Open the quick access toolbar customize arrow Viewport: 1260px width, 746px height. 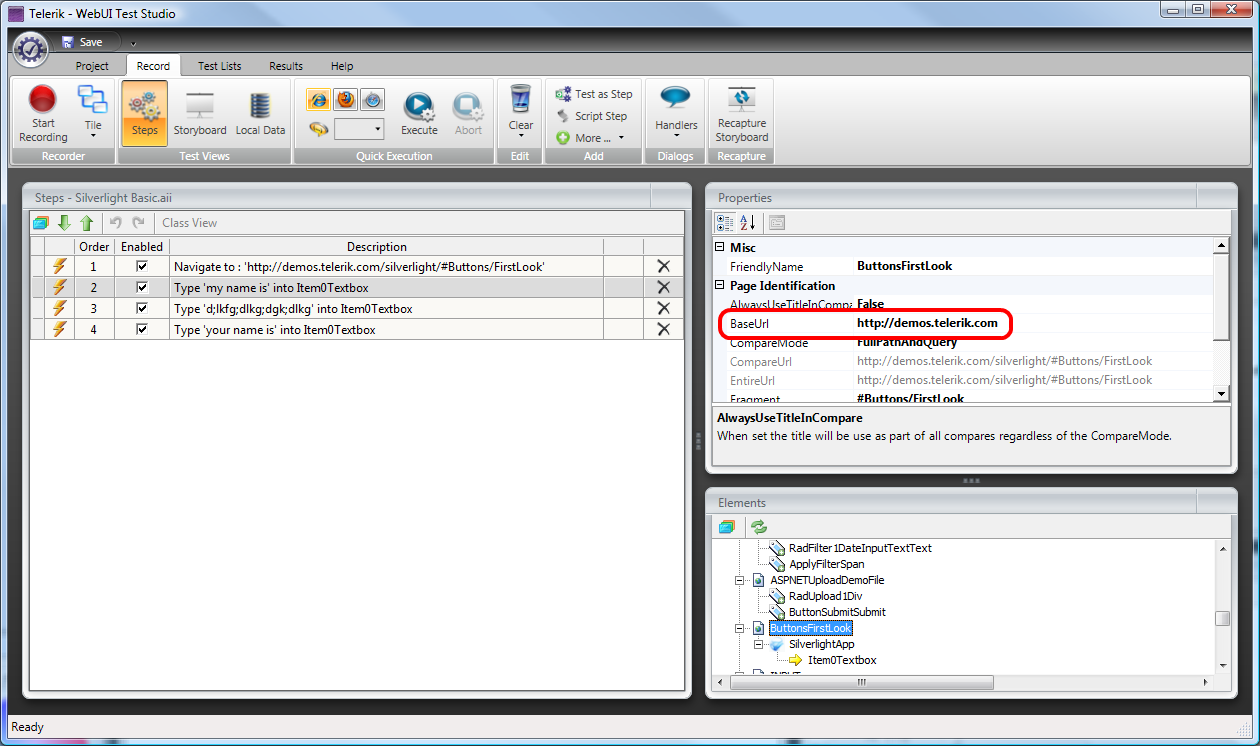click(133, 43)
